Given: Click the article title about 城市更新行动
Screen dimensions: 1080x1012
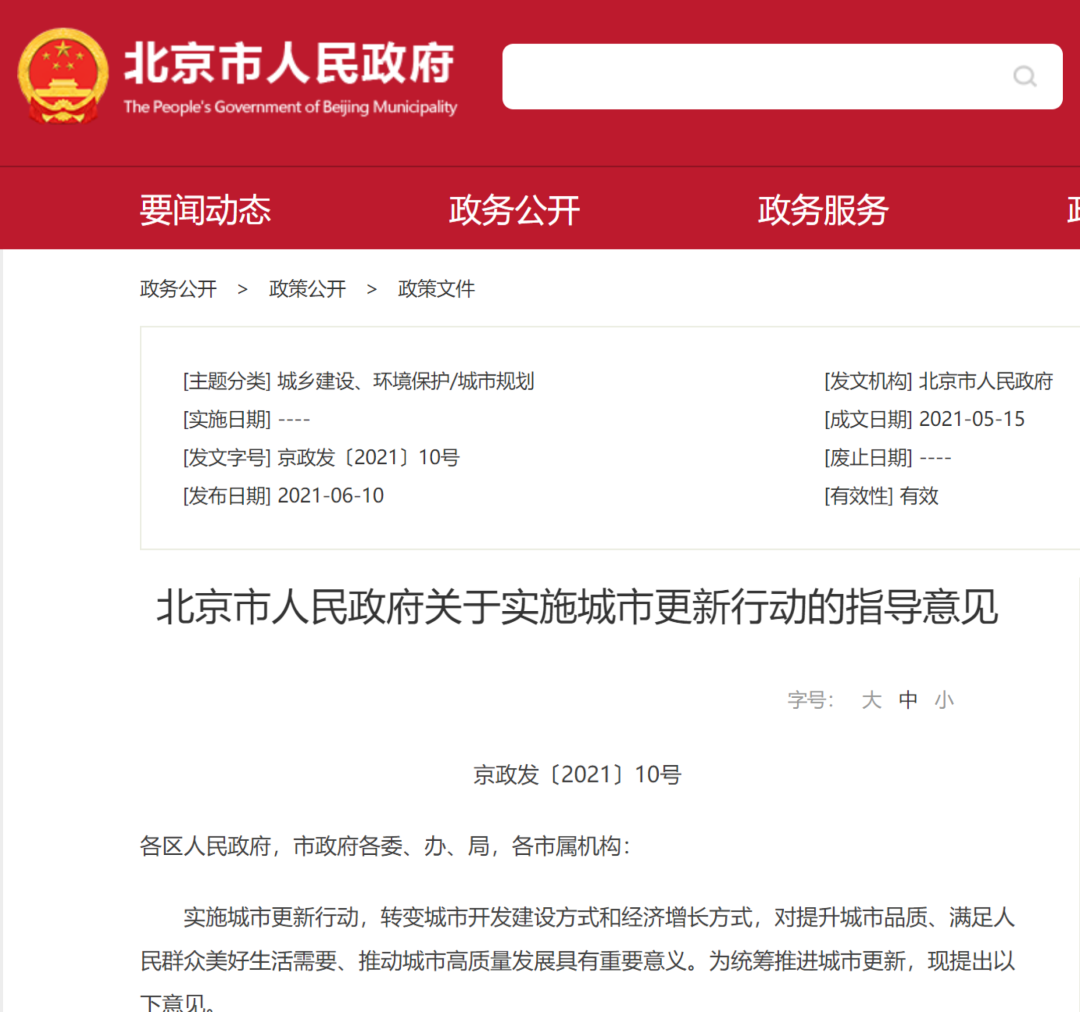Looking at the screenshot, I should point(577,608).
